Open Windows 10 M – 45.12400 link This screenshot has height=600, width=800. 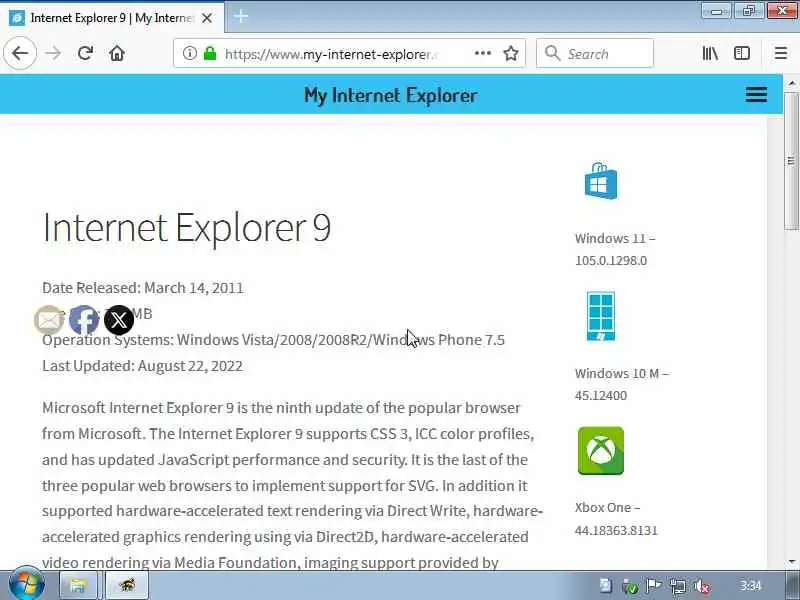622,384
